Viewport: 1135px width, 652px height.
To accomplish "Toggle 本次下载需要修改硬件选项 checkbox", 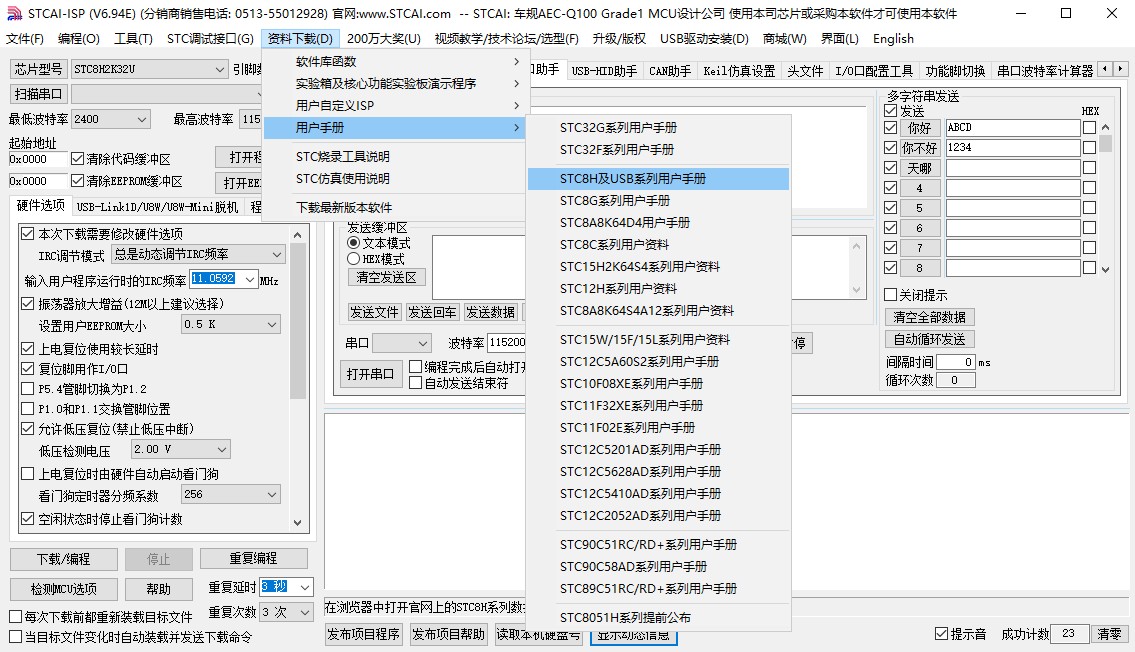I will (28, 234).
